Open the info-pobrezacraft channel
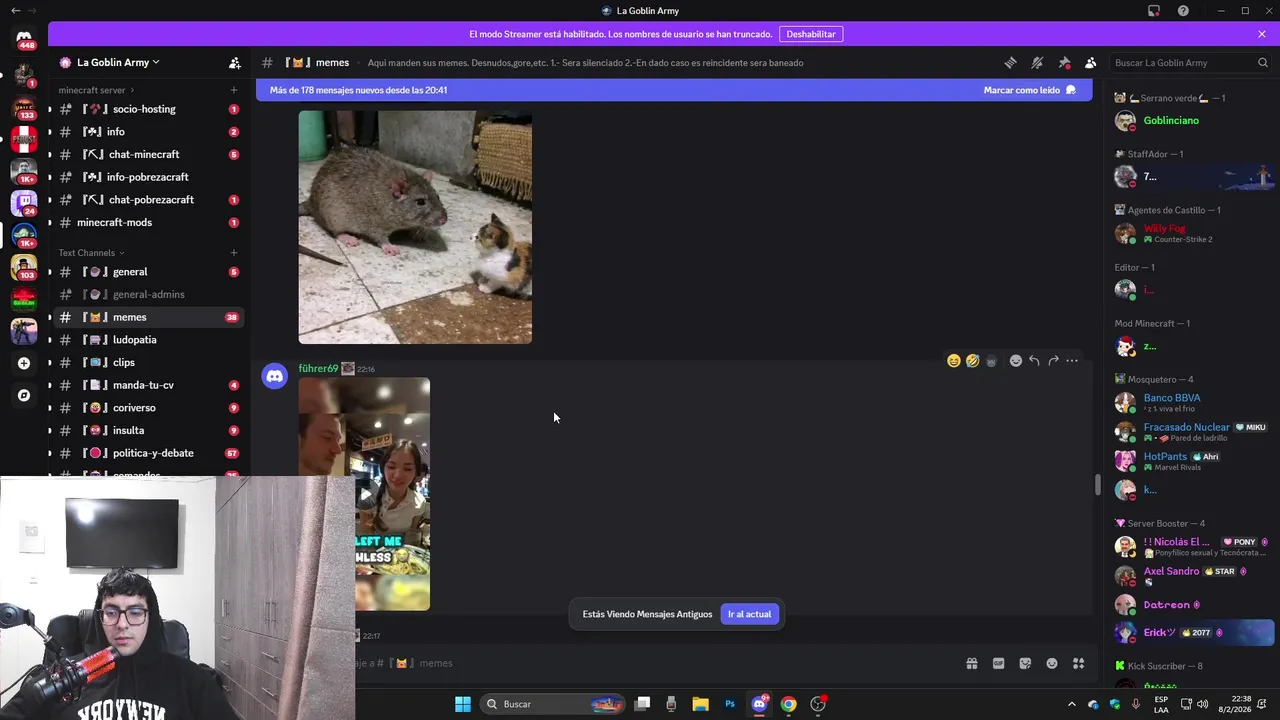Screen dimensions: 1280x720 click(x=148, y=177)
